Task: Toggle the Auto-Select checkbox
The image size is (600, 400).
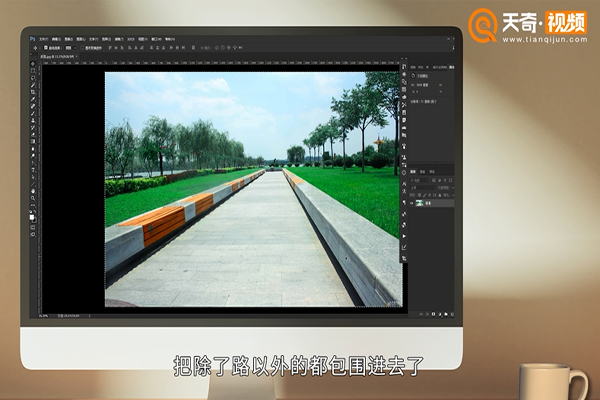Action: 46,48
